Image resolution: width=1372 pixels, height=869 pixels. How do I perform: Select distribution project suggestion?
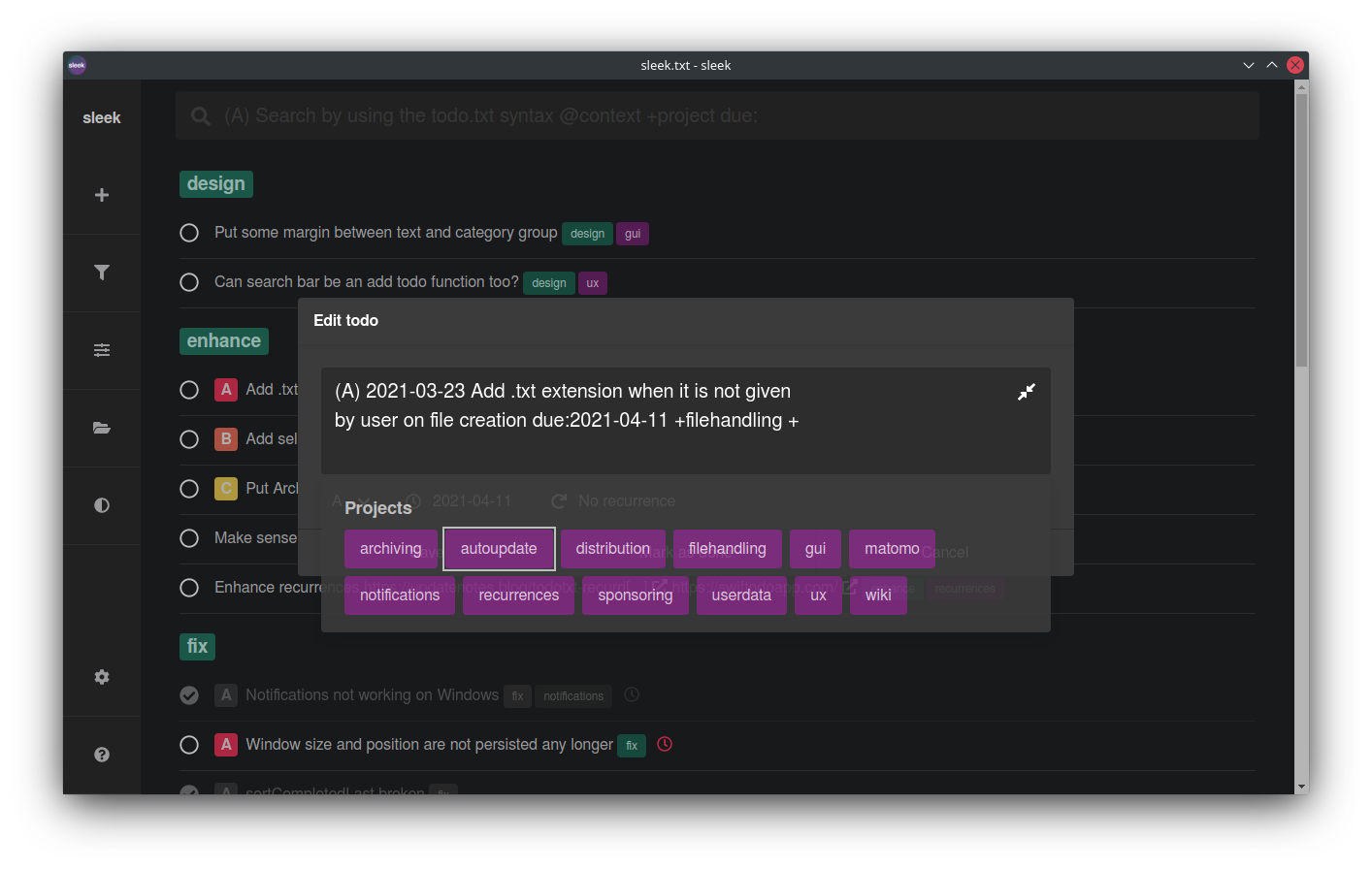(x=613, y=549)
